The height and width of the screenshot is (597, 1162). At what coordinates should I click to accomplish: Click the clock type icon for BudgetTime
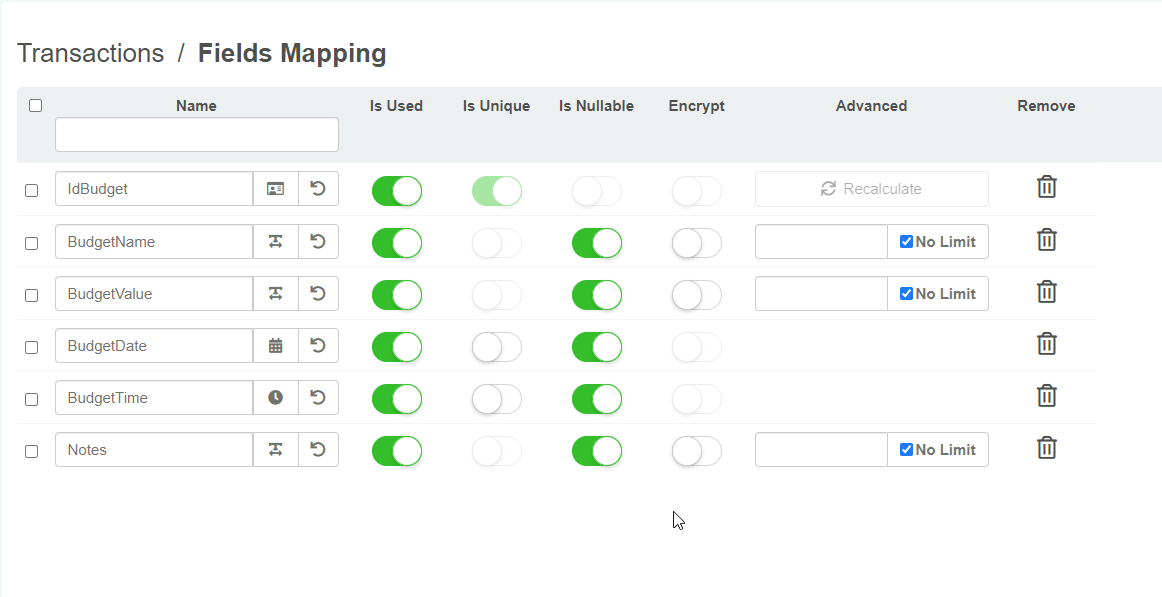pyautogui.click(x=275, y=398)
